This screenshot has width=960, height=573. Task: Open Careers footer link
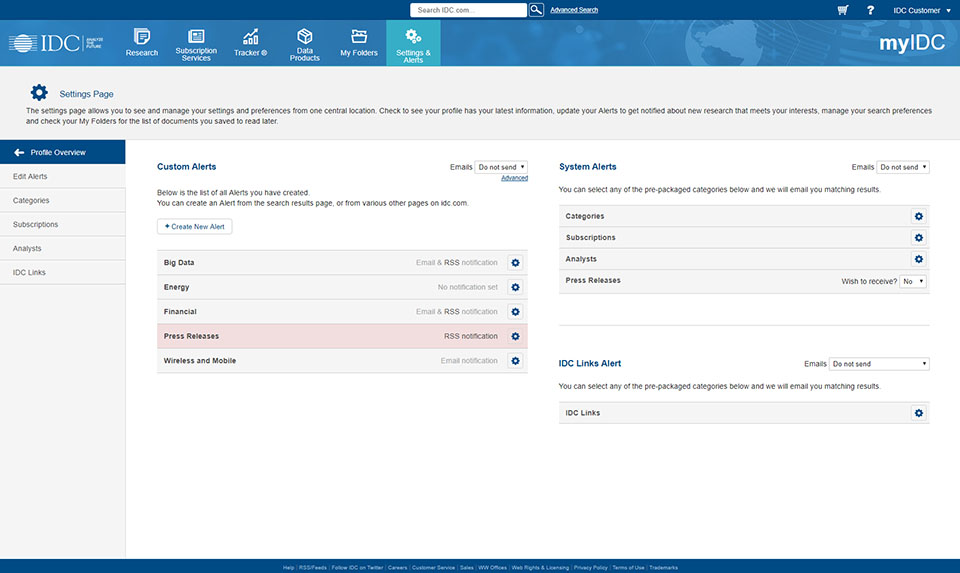coord(397,567)
